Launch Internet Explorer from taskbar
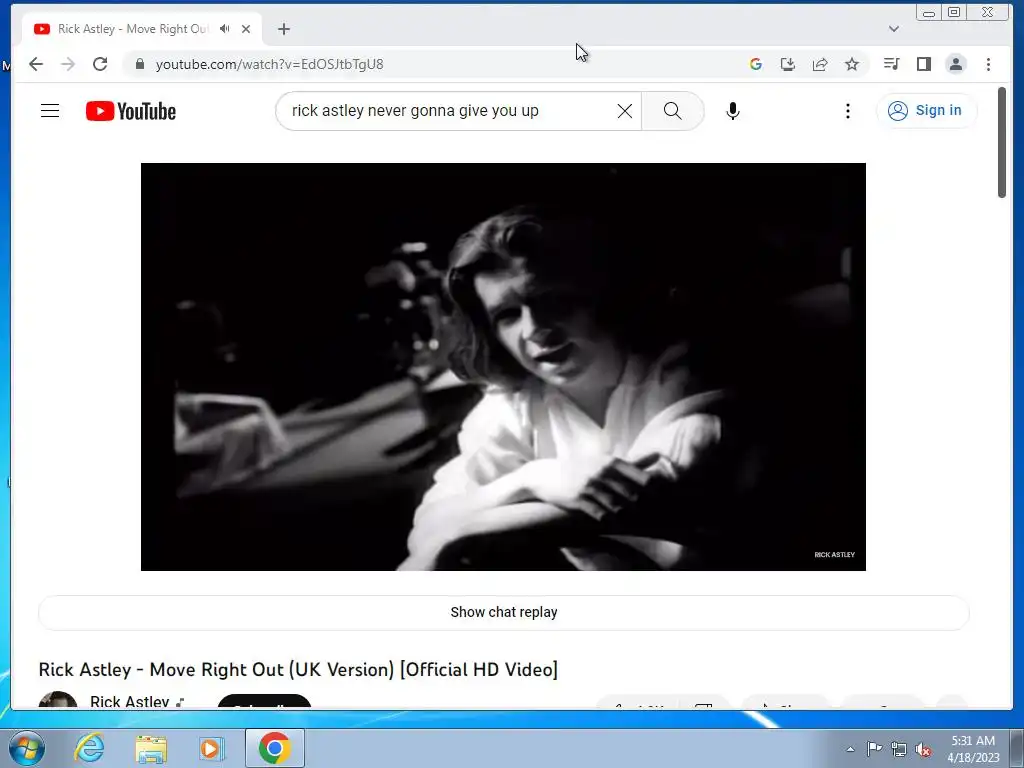1024x768 pixels. point(89,748)
